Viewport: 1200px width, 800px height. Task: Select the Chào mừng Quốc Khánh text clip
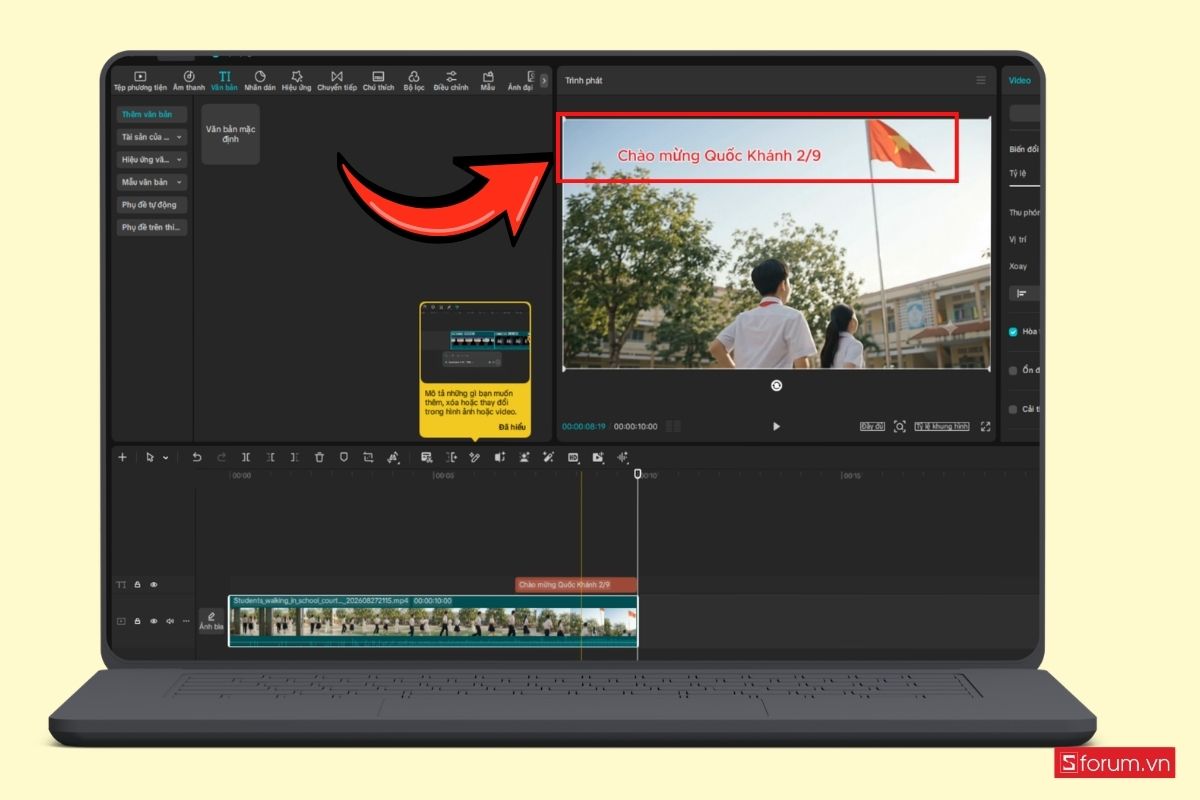575,584
